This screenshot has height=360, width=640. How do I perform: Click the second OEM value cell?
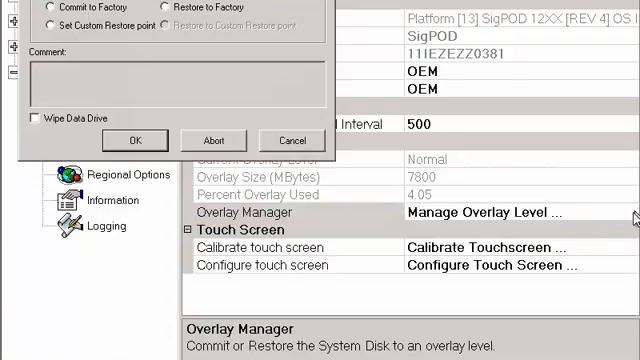(422, 89)
